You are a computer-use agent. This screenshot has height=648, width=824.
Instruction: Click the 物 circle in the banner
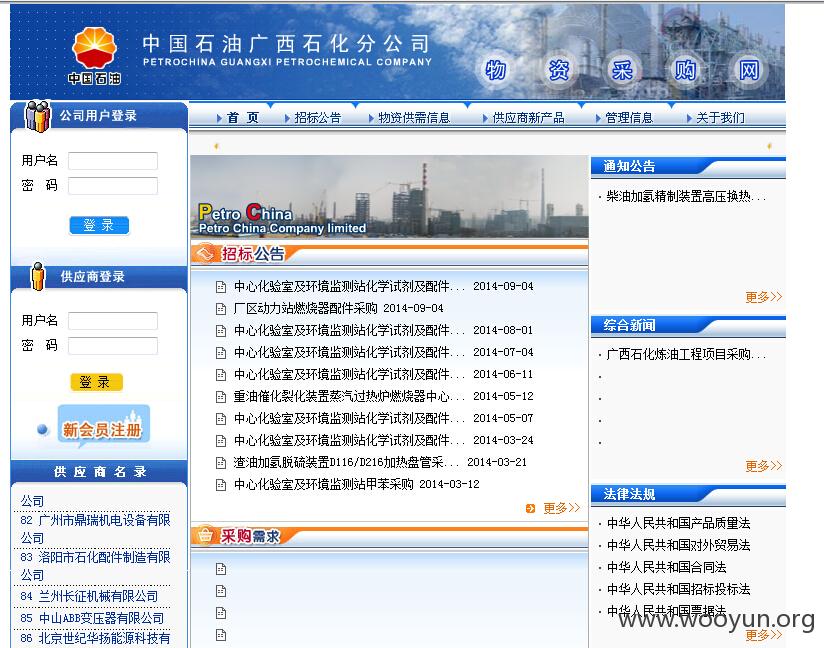pyautogui.click(x=495, y=70)
